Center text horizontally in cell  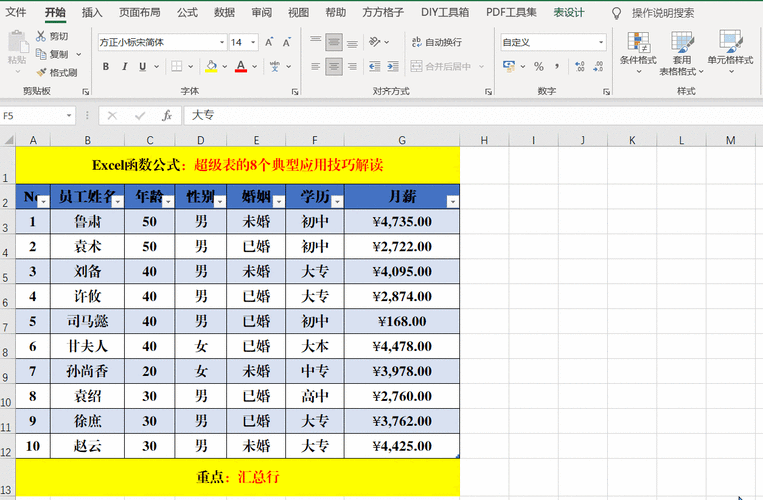point(334,67)
